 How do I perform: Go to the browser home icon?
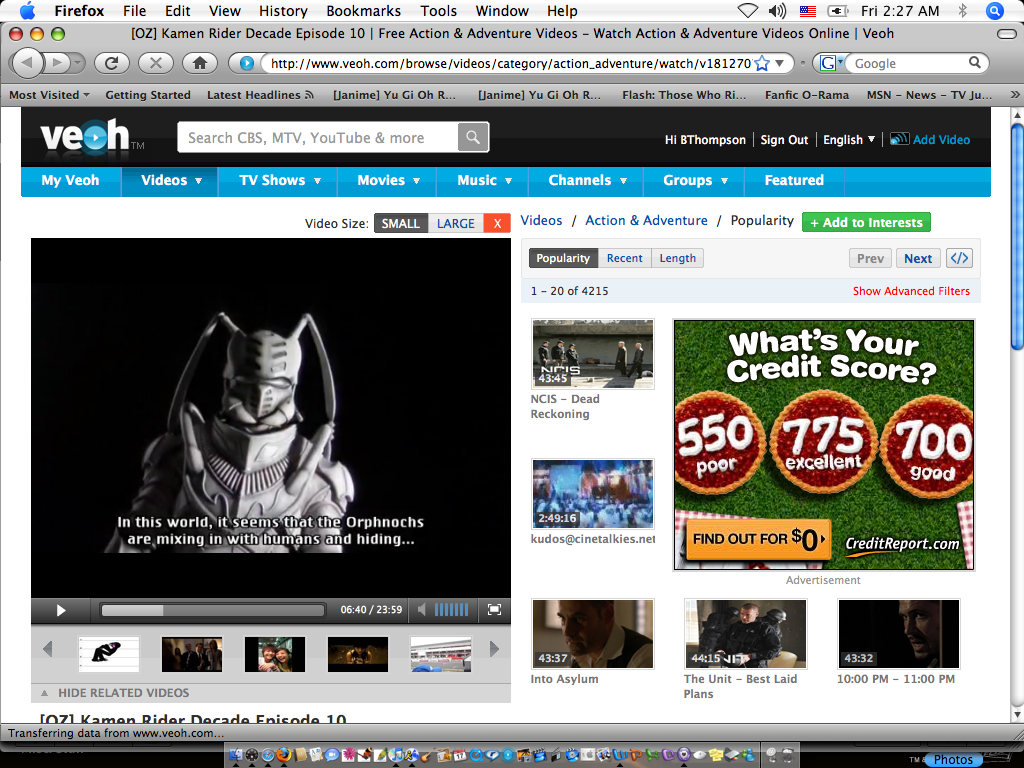tap(200, 63)
